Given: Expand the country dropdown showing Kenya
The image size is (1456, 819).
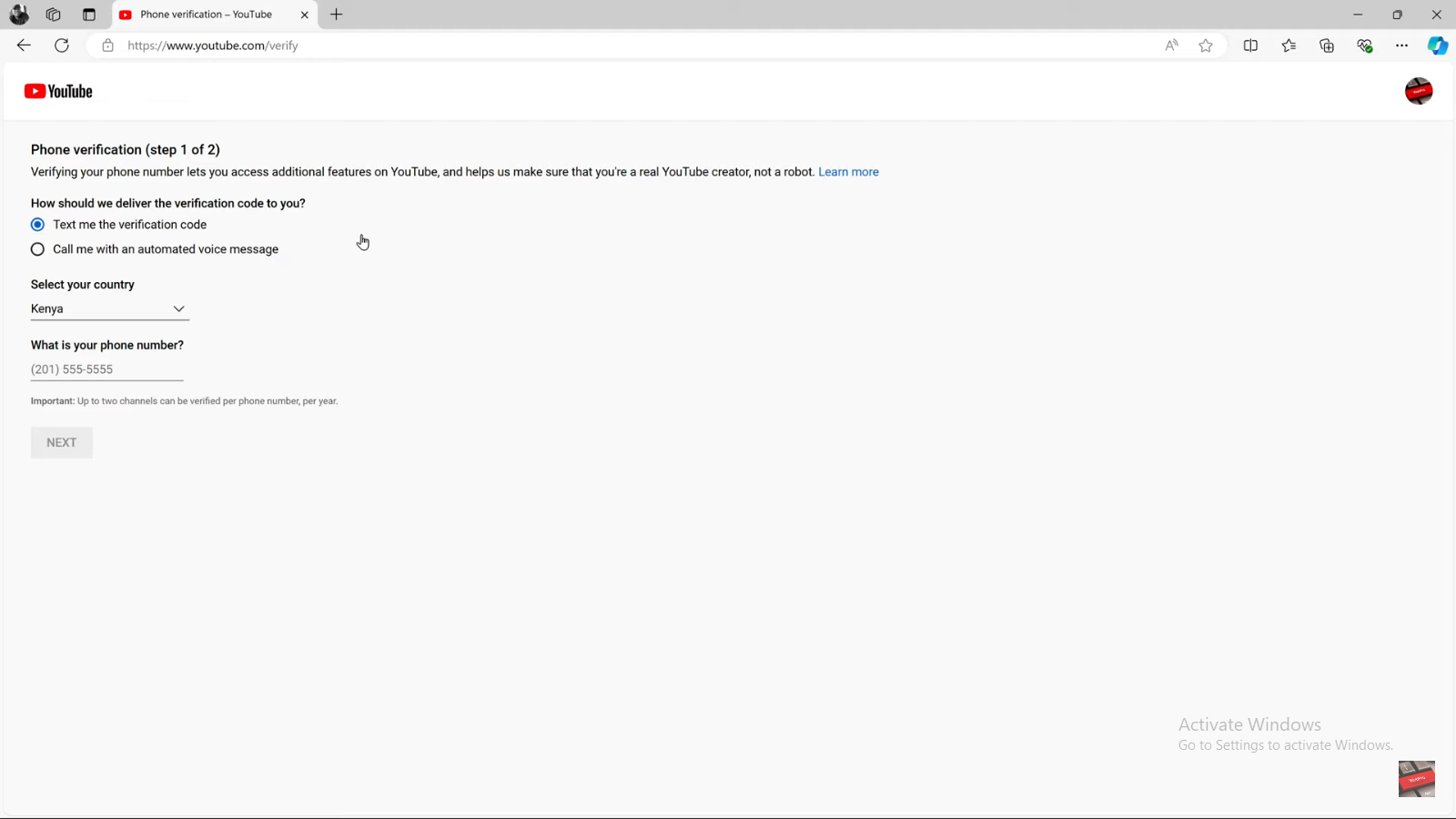Looking at the screenshot, I should pyautogui.click(x=109, y=309).
